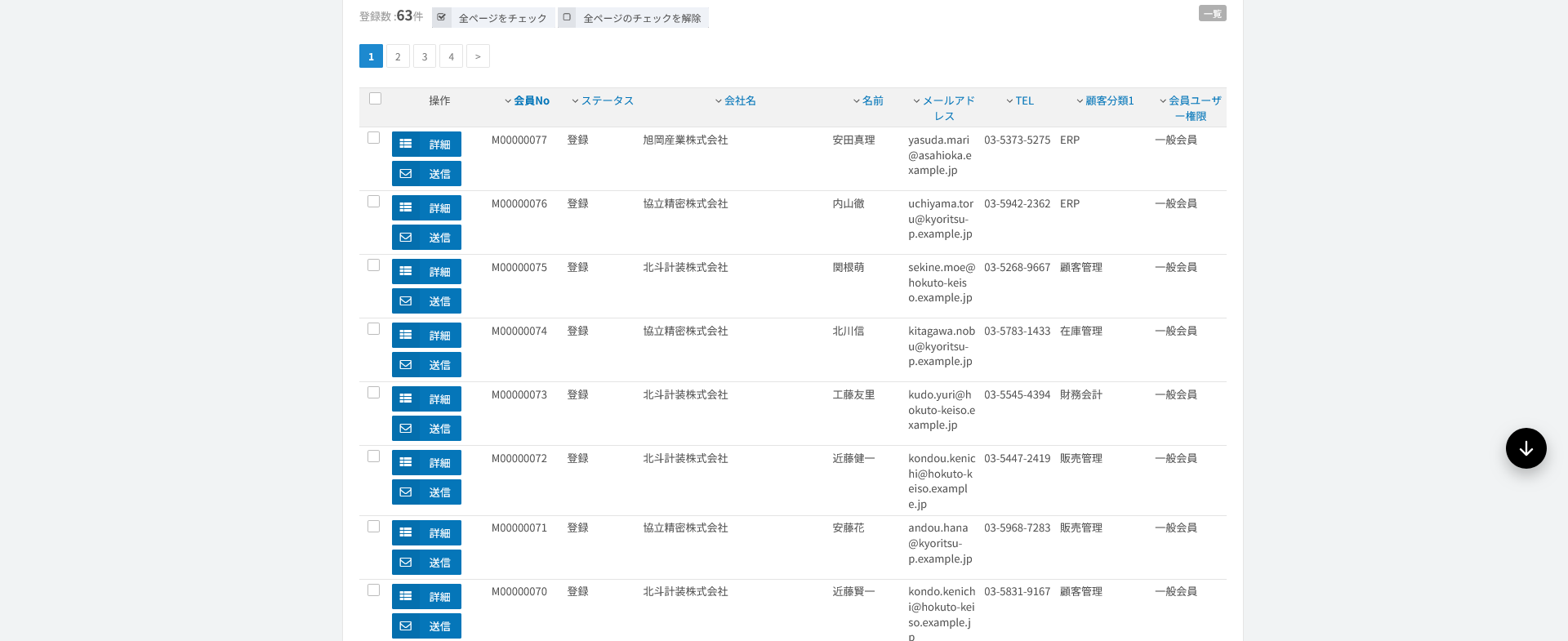Select page 1 in pagination
Image resolution: width=1568 pixels, height=641 pixels.
pyautogui.click(x=371, y=56)
